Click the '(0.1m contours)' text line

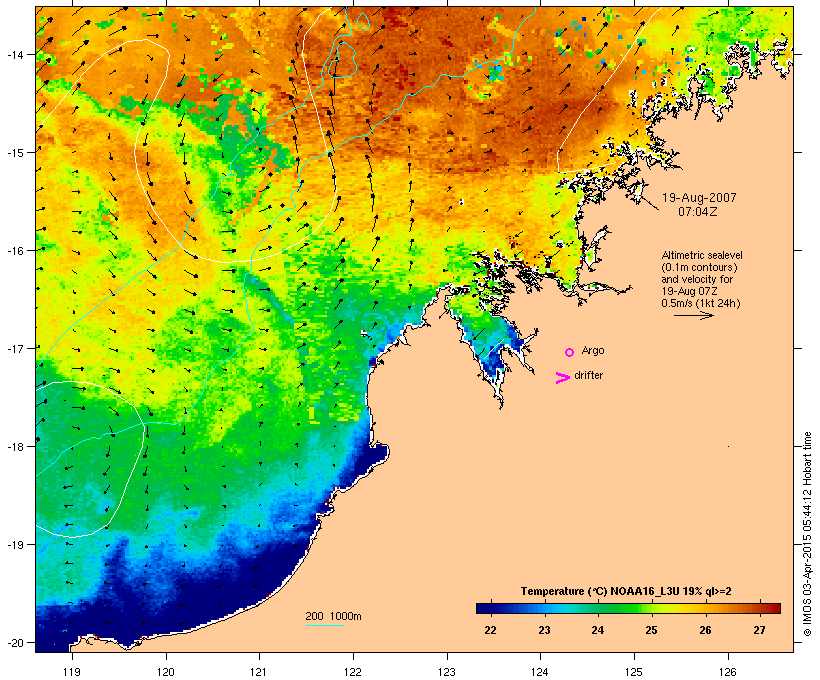699,267
